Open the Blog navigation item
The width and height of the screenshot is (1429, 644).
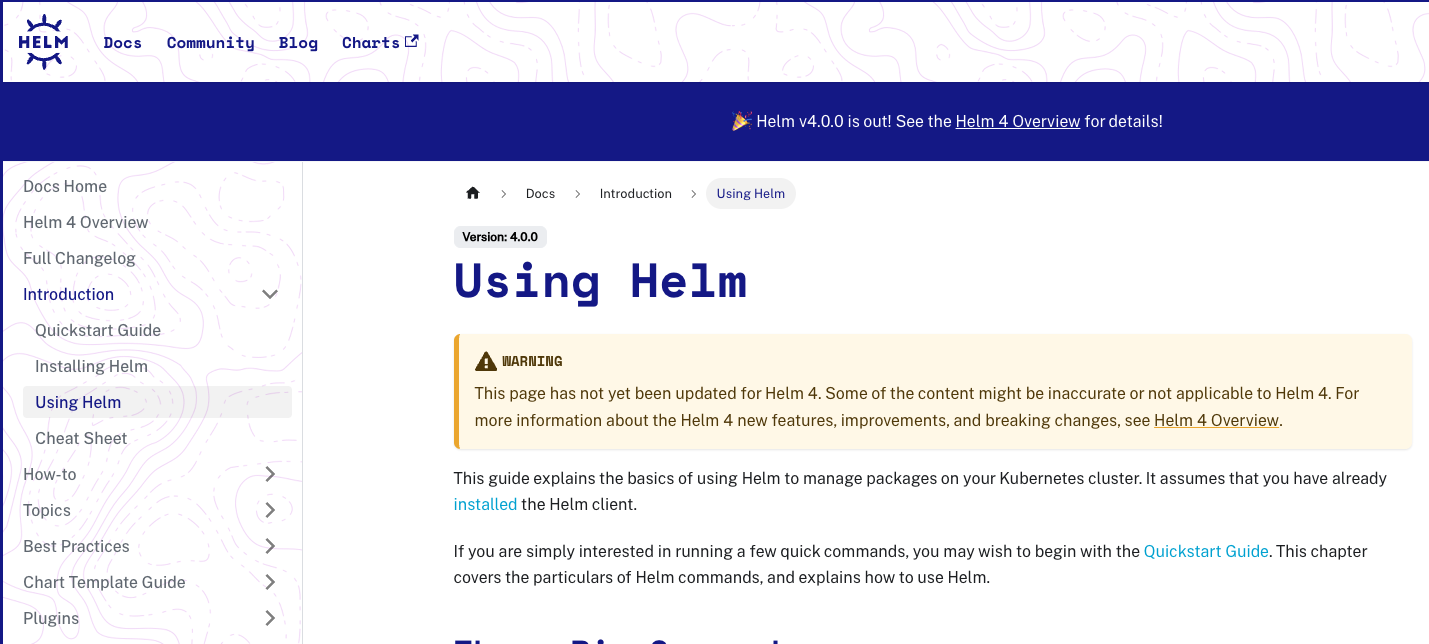click(298, 43)
